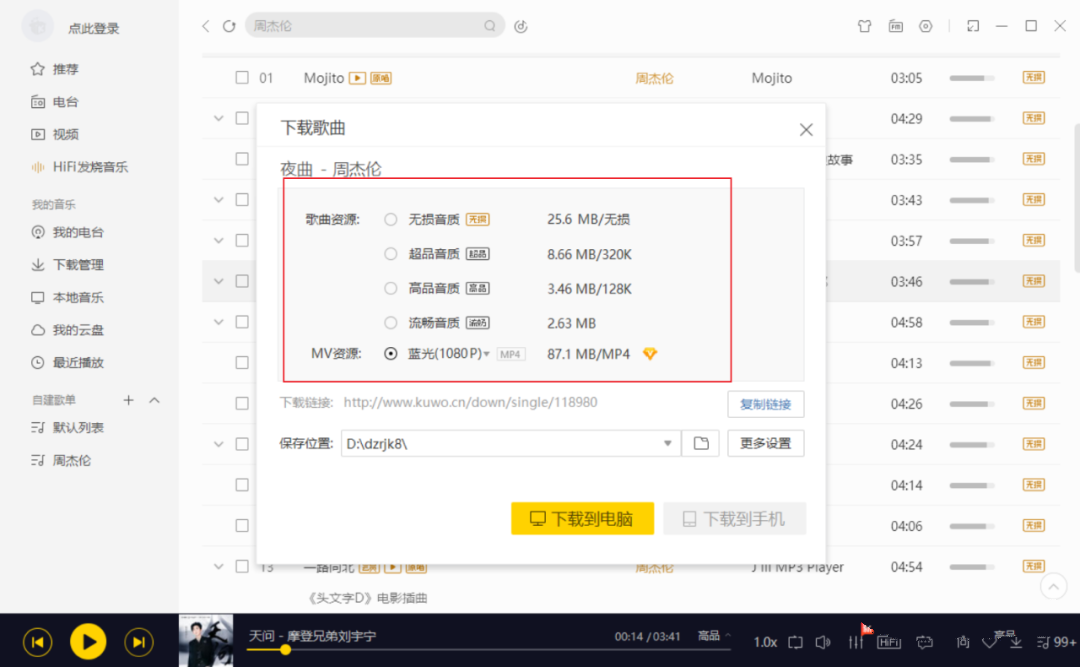The width and height of the screenshot is (1080, 667).
Task: Click the 下载到手机 button
Action: 734,518
